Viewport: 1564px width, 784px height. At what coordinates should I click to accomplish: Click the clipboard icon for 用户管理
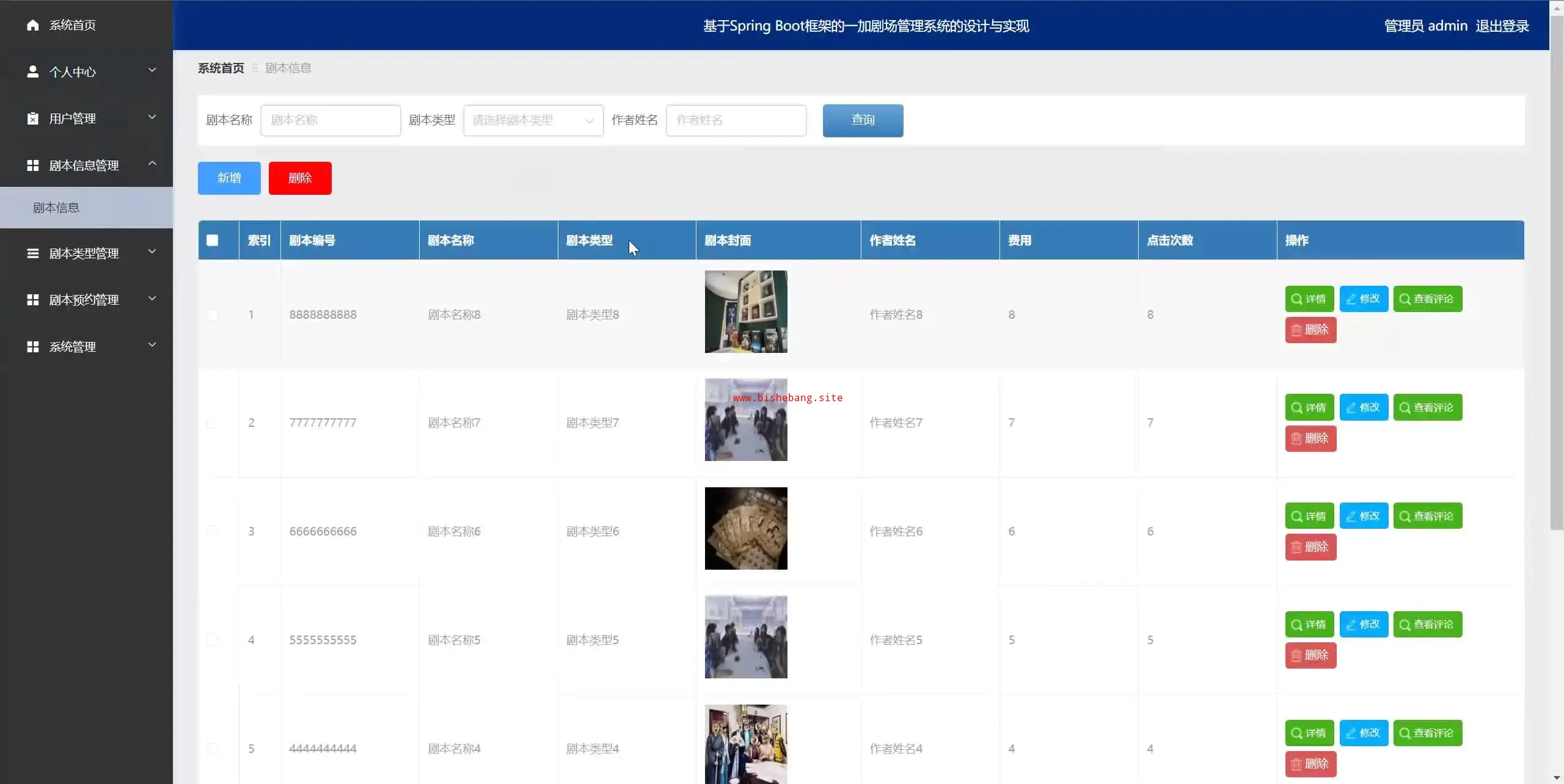[33, 118]
